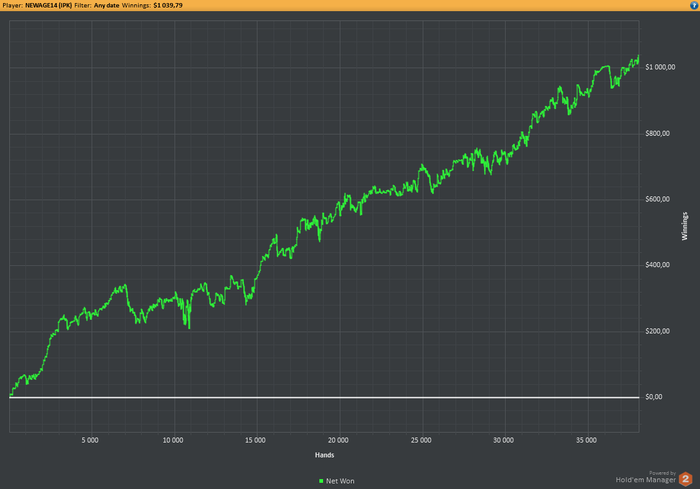The width and height of the screenshot is (700, 489).
Task: Click the 35 000 hands axis tick
Action: 586,440
